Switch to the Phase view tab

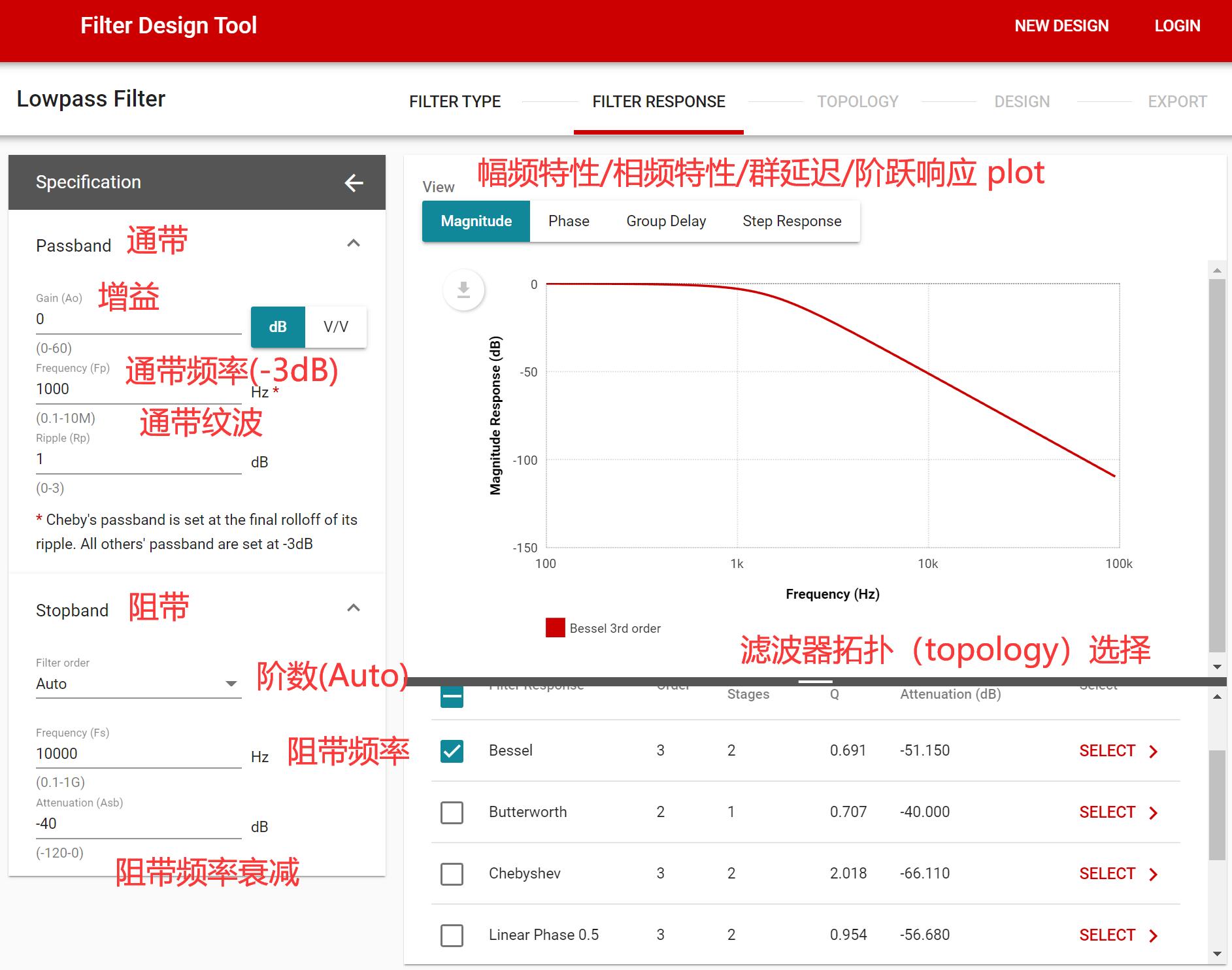pyautogui.click(x=569, y=222)
